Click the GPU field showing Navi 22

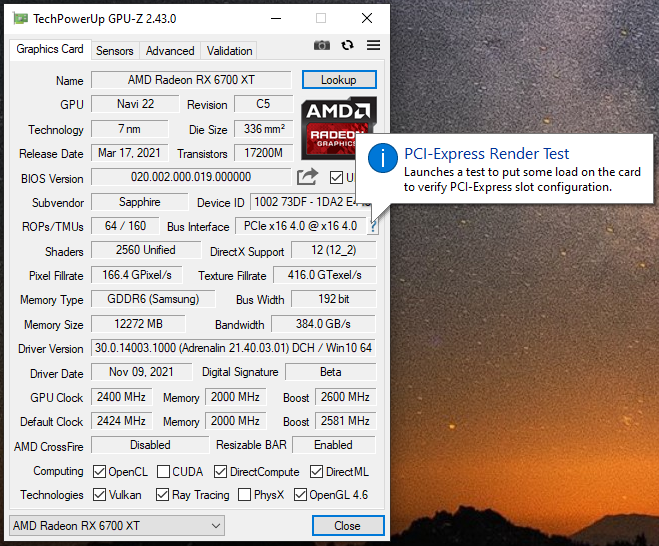pos(135,104)
